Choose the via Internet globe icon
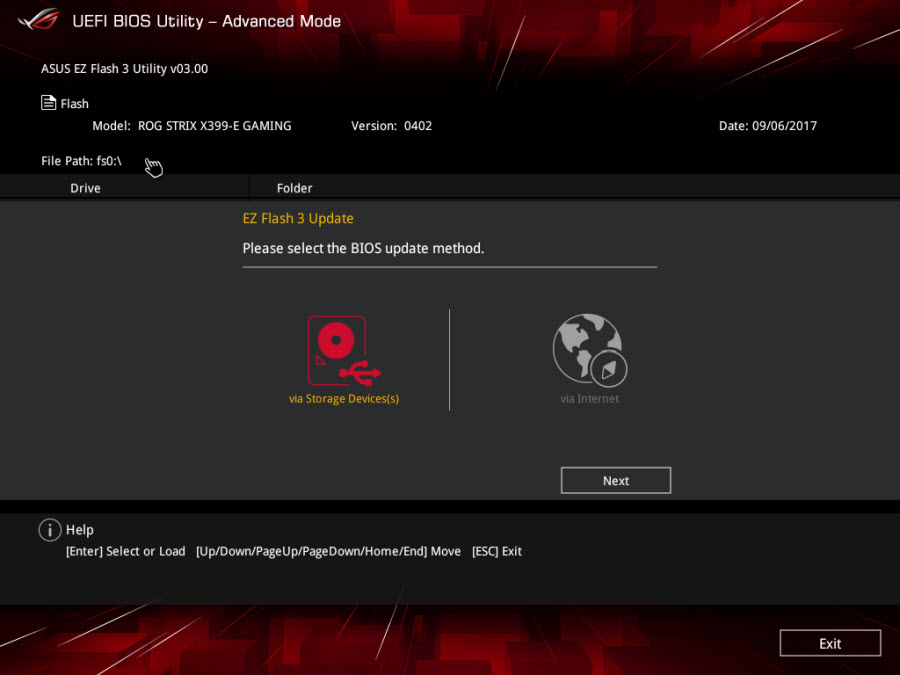Viewport: 900px width, 675px height. [x=589, y=350]
